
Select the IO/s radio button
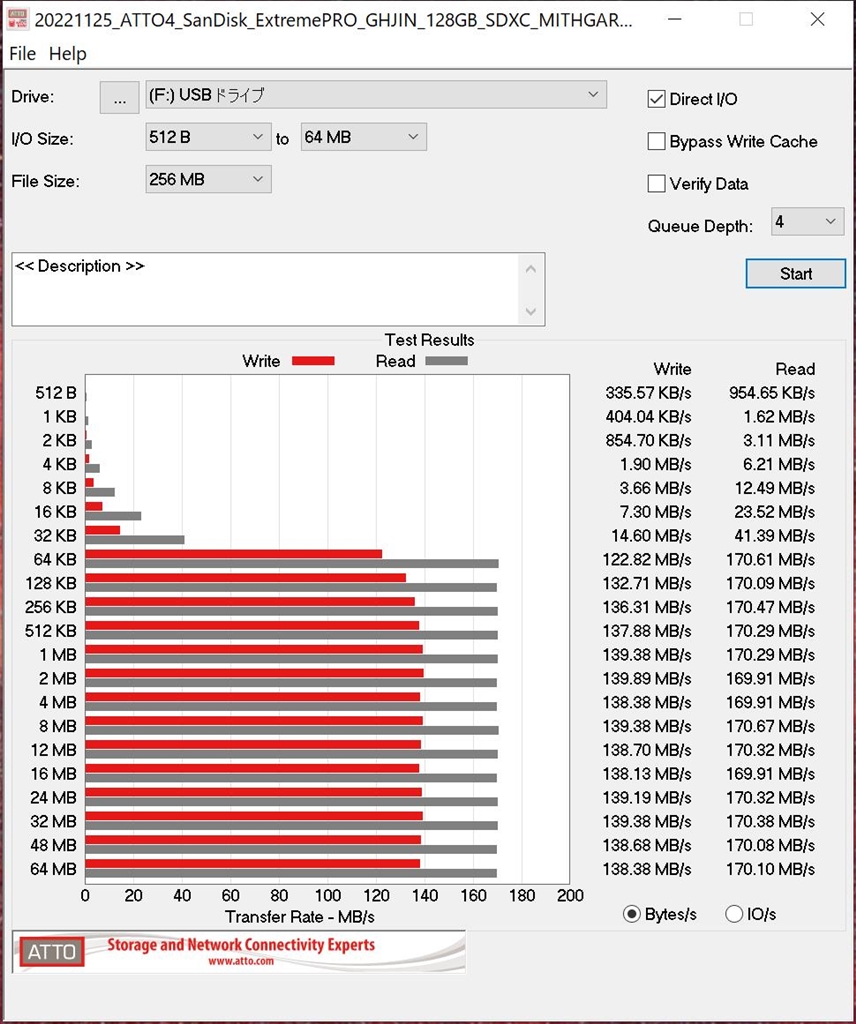click(734, 914)
